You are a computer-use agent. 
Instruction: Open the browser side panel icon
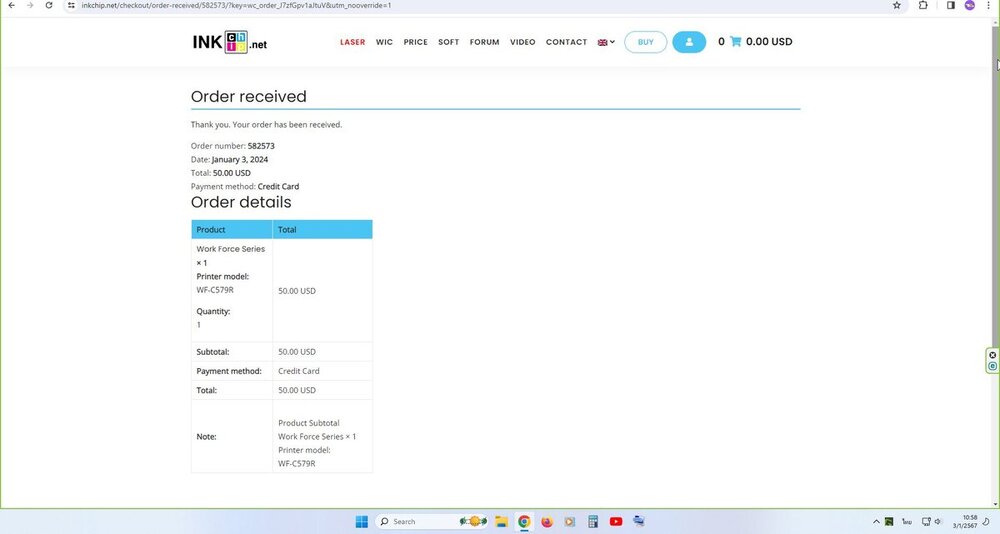click(x=950, y=5)
